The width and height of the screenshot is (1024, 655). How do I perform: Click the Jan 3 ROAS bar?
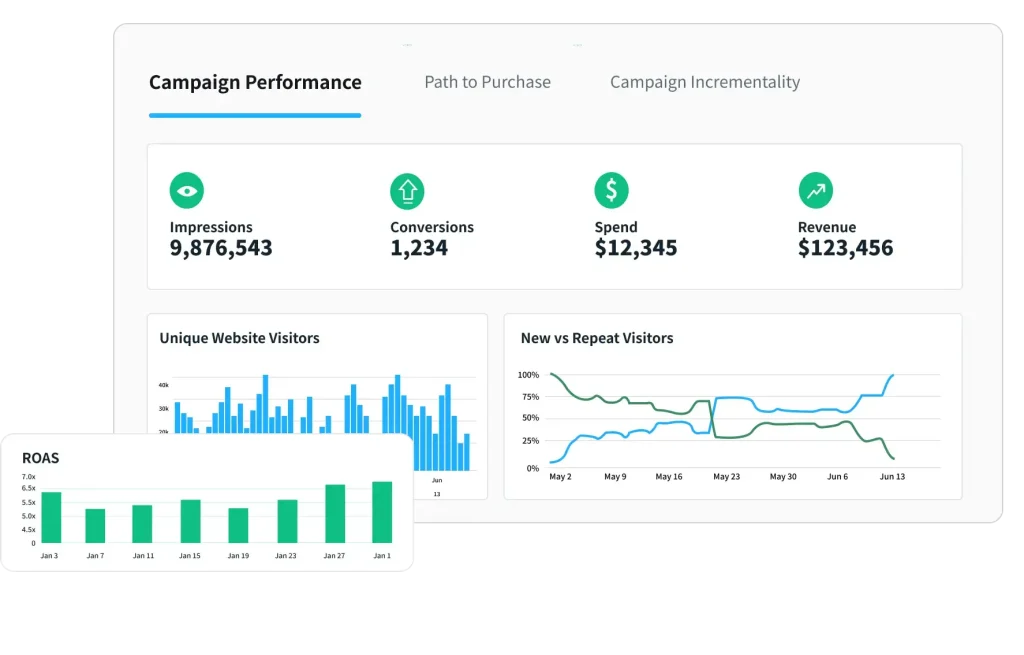51,518
